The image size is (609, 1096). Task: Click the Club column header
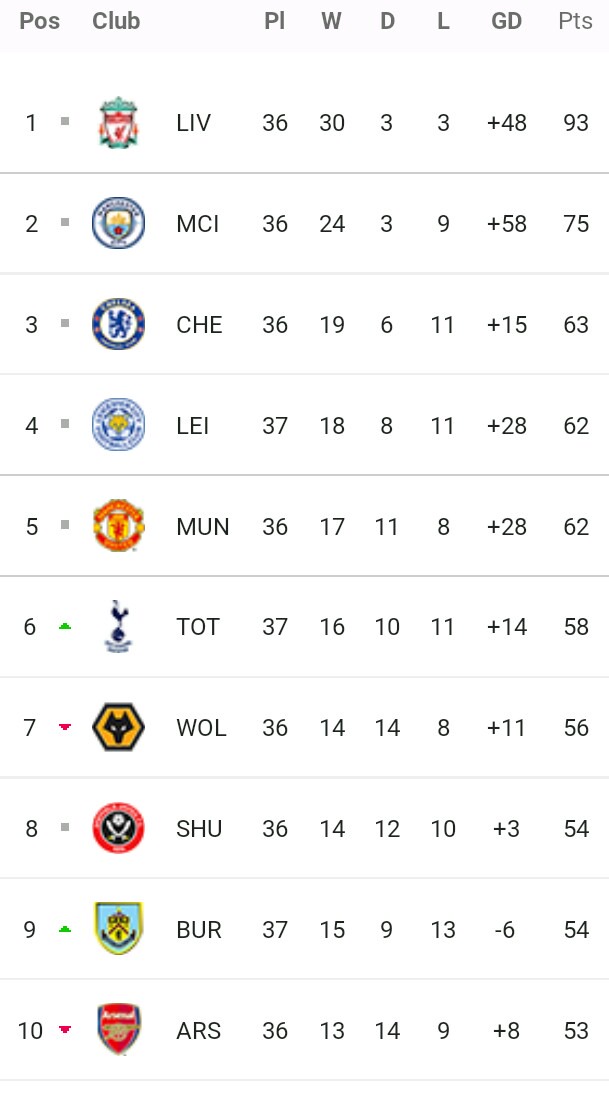point(116,21)
